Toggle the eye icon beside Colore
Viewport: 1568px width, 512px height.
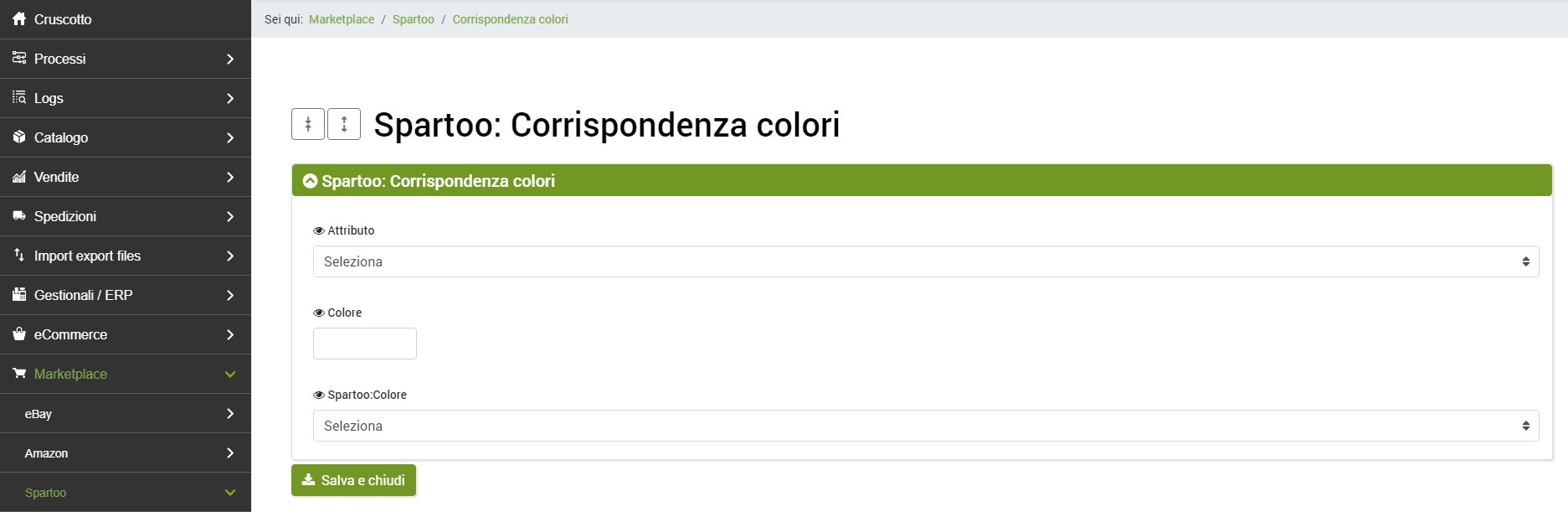(319, 313)
